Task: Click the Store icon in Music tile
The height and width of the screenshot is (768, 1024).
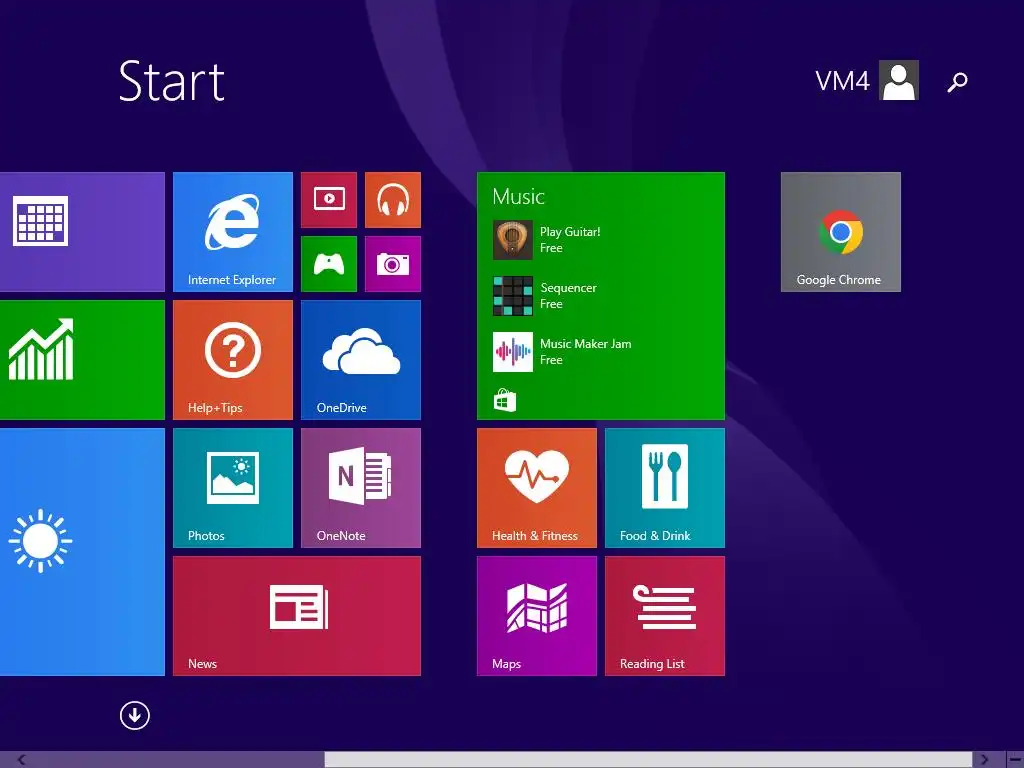Action: point(504,400)
